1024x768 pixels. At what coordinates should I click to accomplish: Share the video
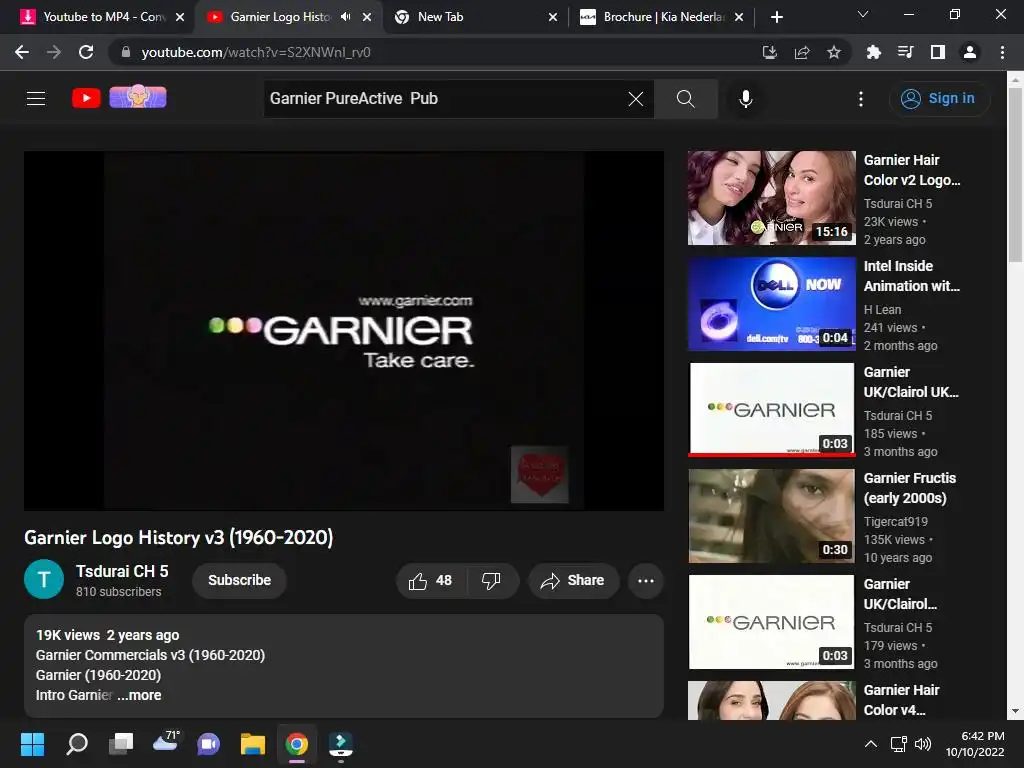coord(573,581)
